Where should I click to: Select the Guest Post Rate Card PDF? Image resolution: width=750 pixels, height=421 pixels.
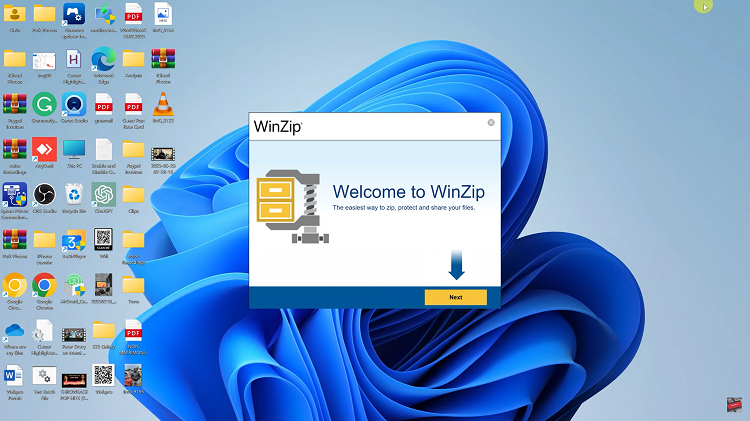point(133,105)
